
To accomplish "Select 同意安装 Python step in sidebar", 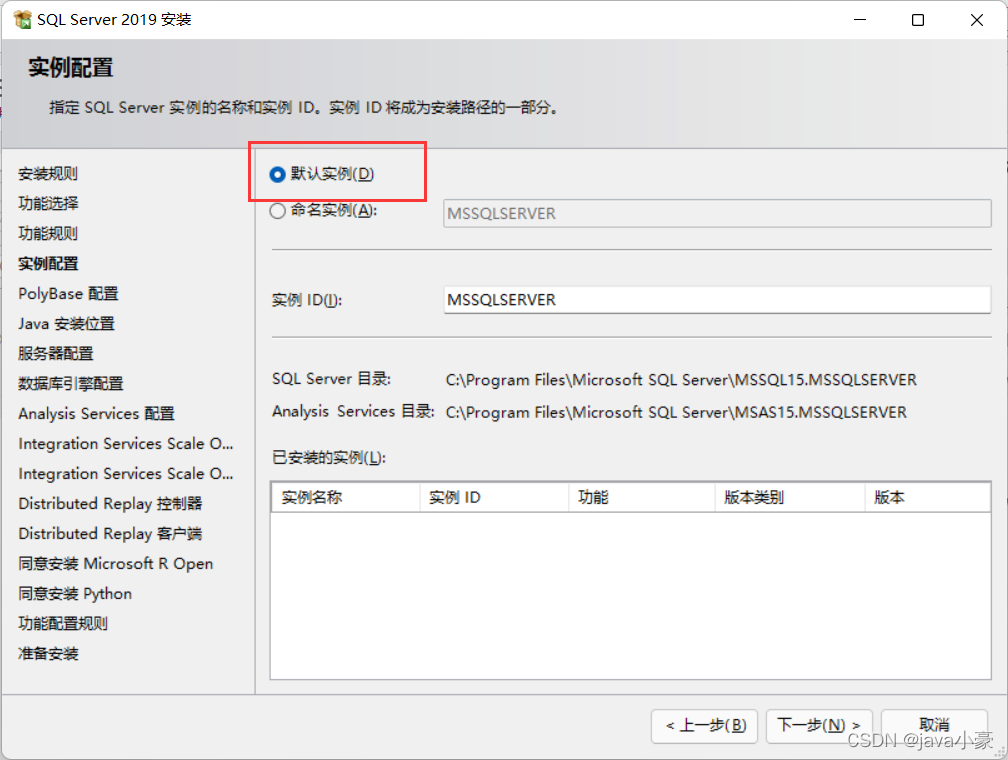I will [x=75, y=593].
